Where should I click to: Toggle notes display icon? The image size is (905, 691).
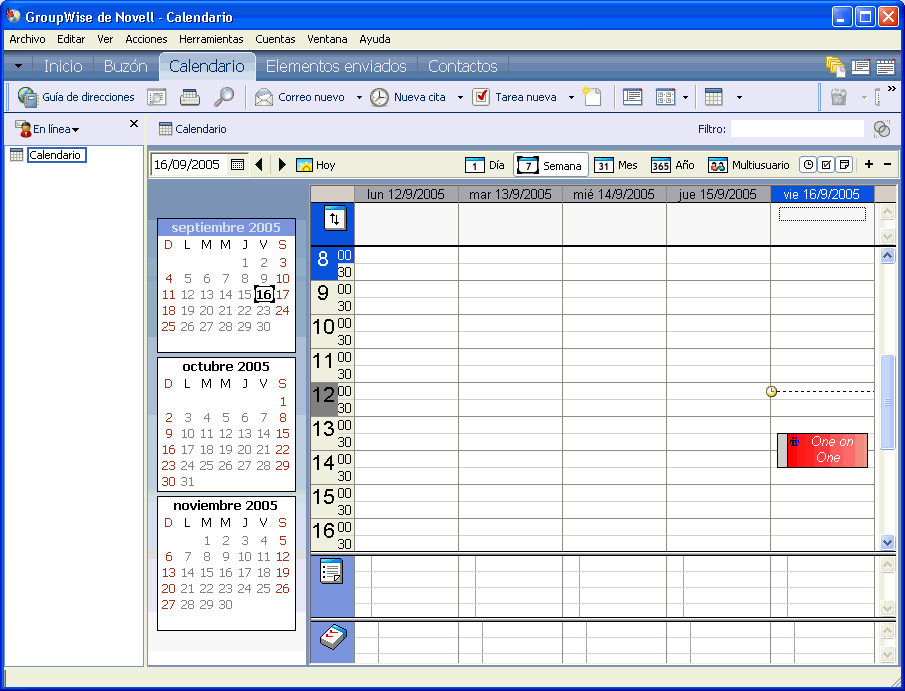click(x=844, y=165)
